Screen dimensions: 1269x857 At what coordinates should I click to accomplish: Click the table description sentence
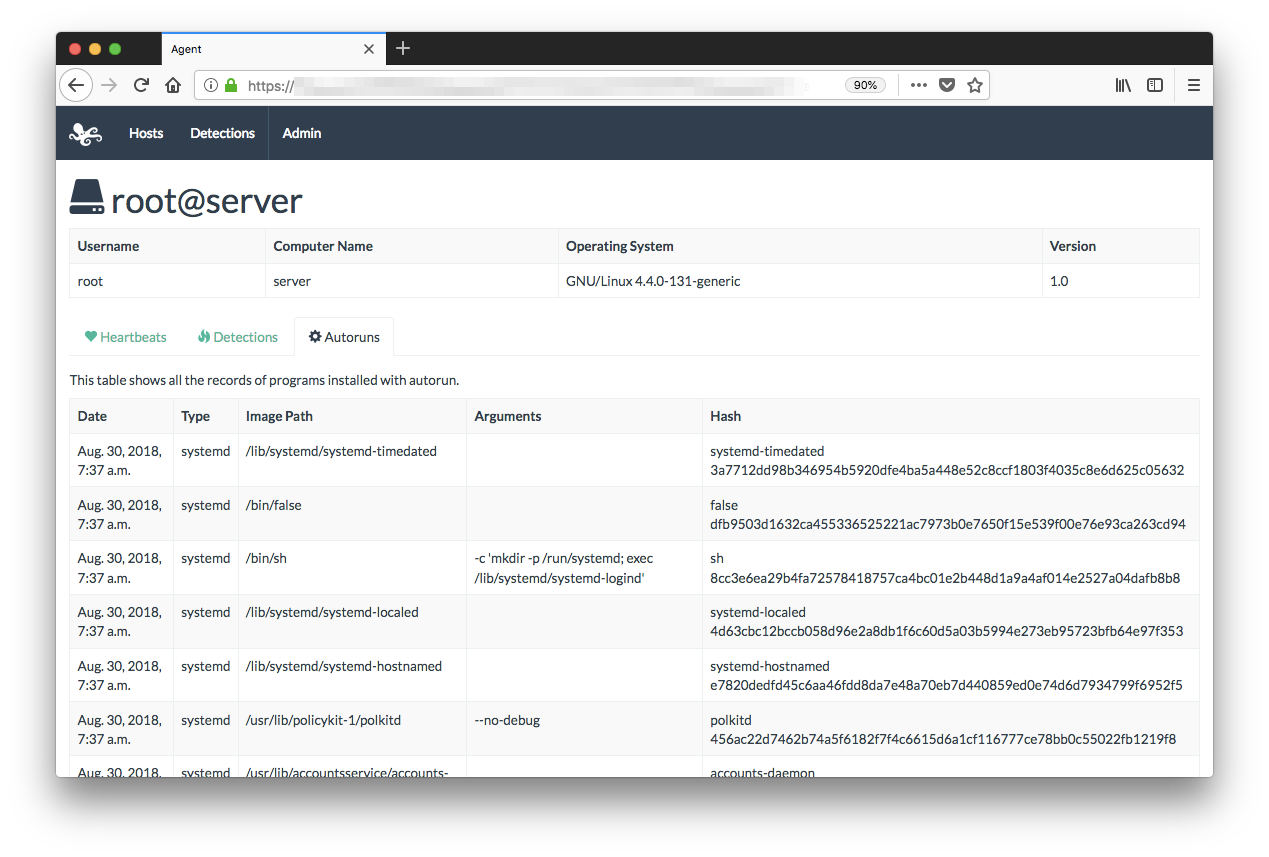264,380
